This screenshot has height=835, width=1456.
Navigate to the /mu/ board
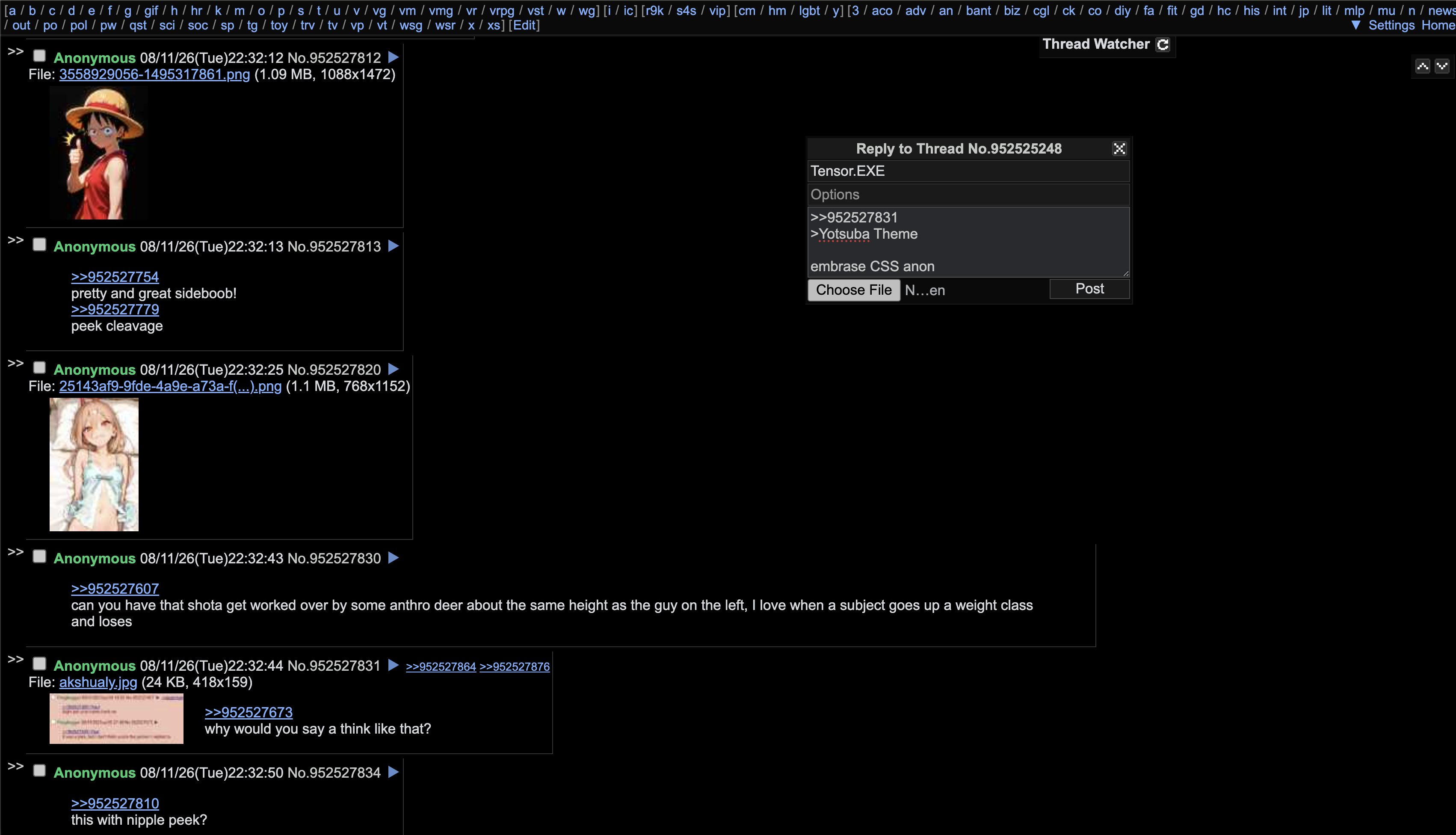[1386, 11]
